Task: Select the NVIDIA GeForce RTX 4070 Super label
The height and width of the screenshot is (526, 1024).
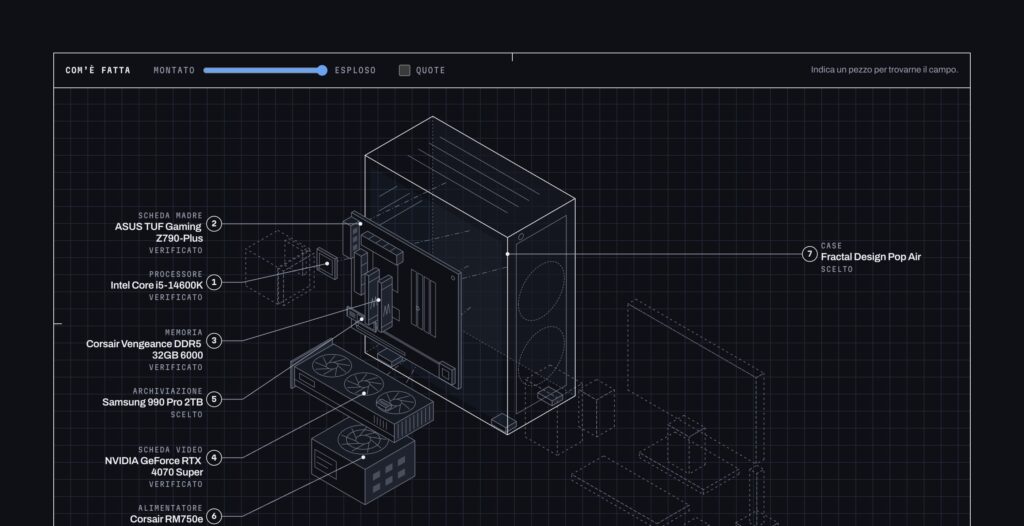Action: pyautogui.click(x=153, y=467)
